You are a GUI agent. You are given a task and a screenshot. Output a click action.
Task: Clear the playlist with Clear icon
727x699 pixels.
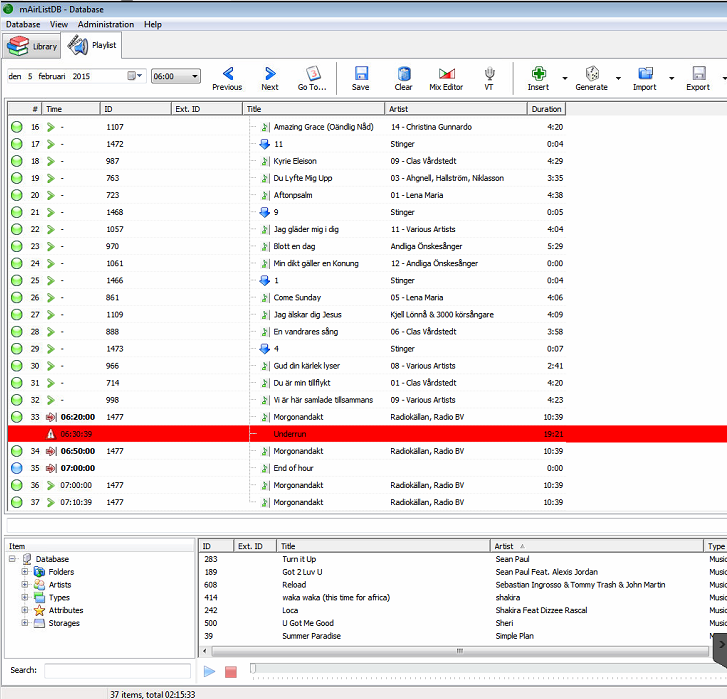403,75
